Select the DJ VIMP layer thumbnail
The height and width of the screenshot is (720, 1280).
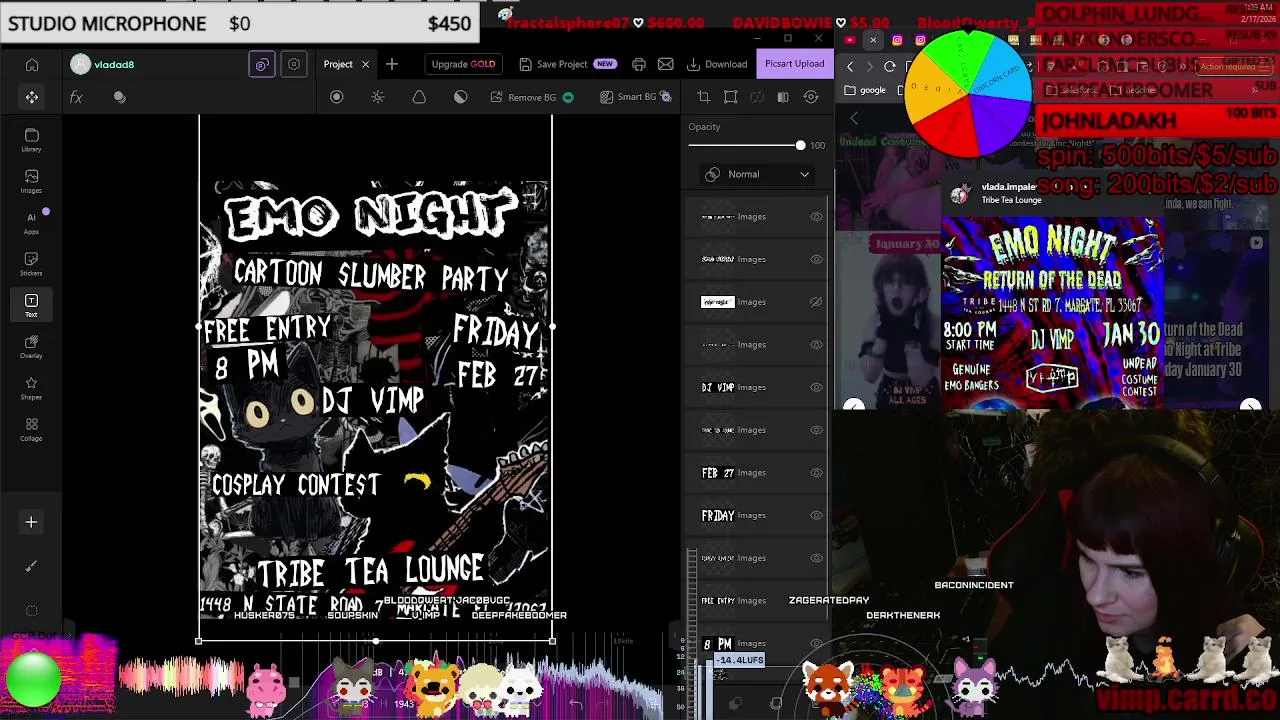click(x=718, y=388)
